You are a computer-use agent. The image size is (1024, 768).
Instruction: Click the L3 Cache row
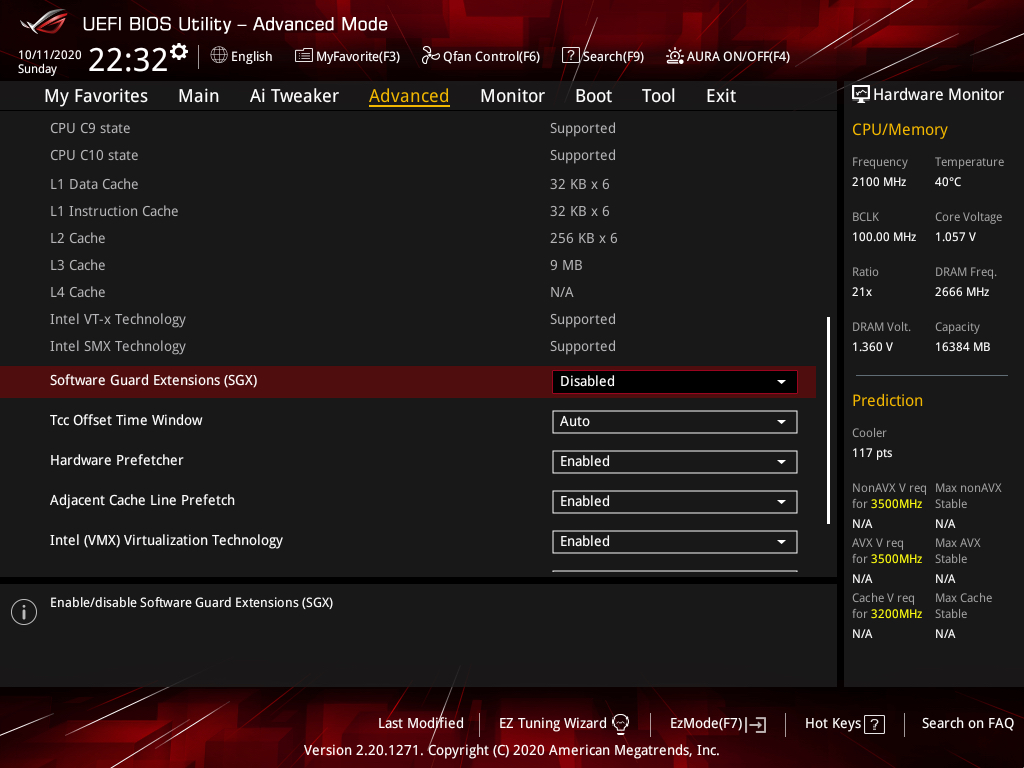[x=408, y=265]
